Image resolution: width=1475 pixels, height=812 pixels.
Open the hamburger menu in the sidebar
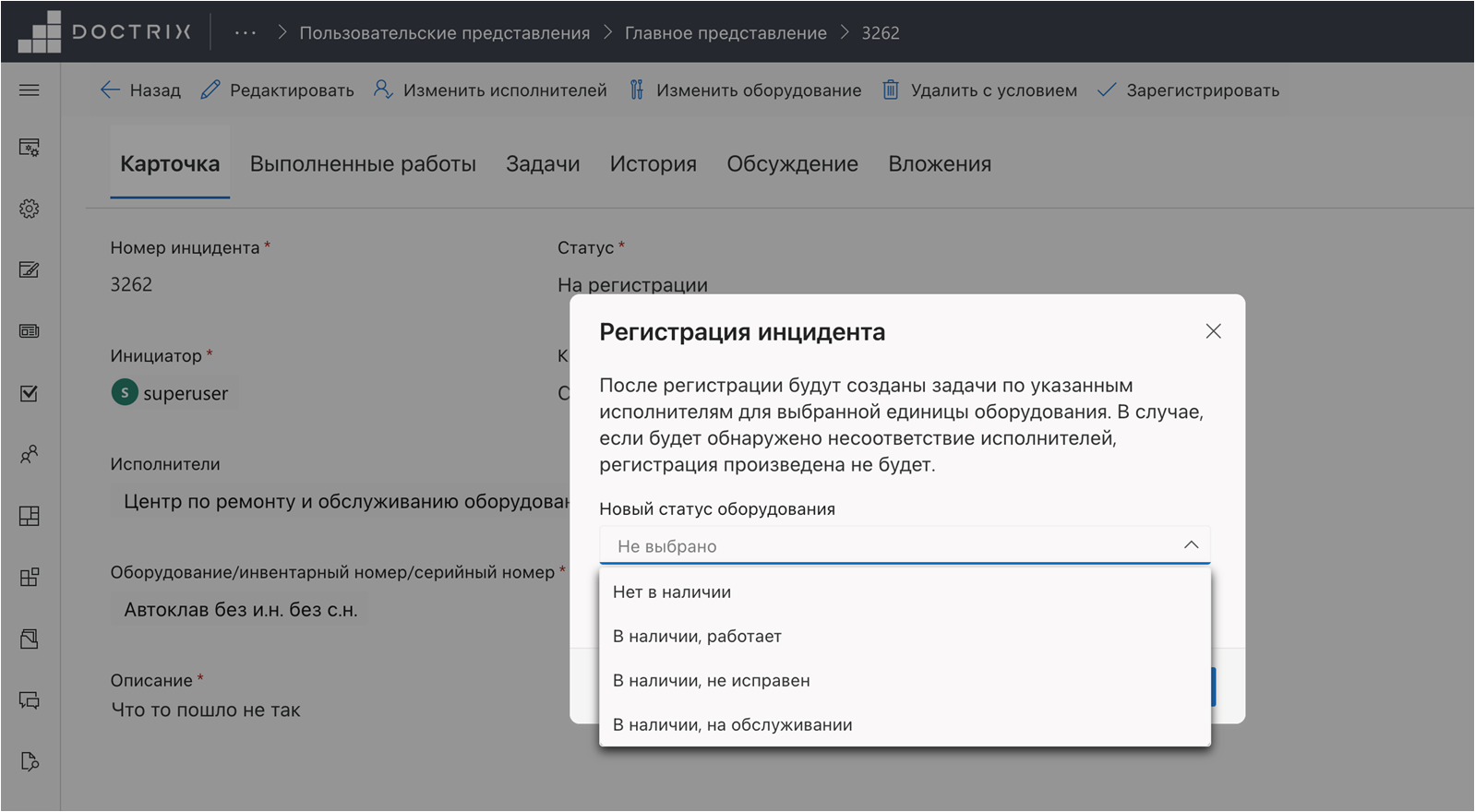click(30, 90)
